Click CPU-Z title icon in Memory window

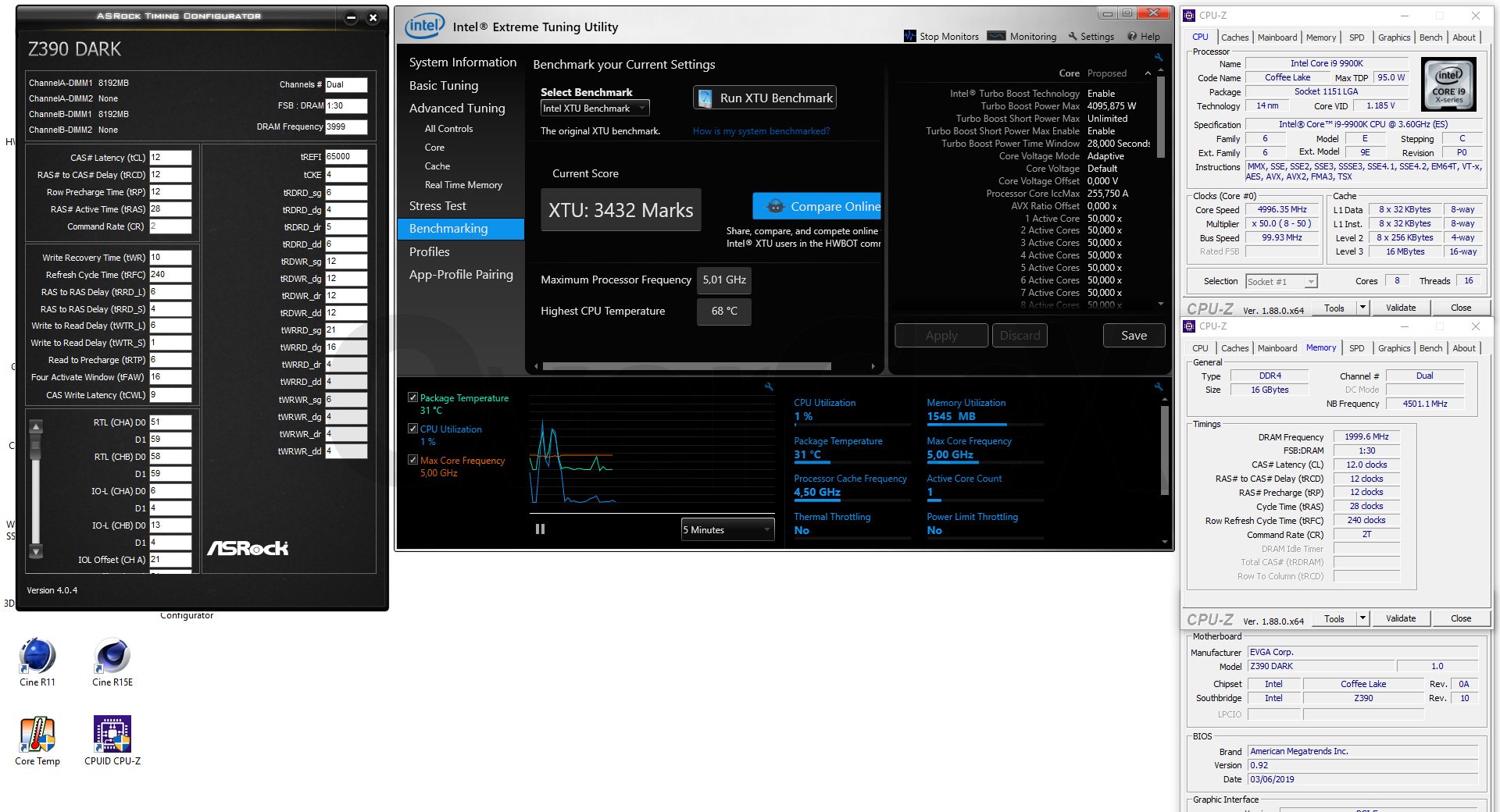click(1189, 326)
